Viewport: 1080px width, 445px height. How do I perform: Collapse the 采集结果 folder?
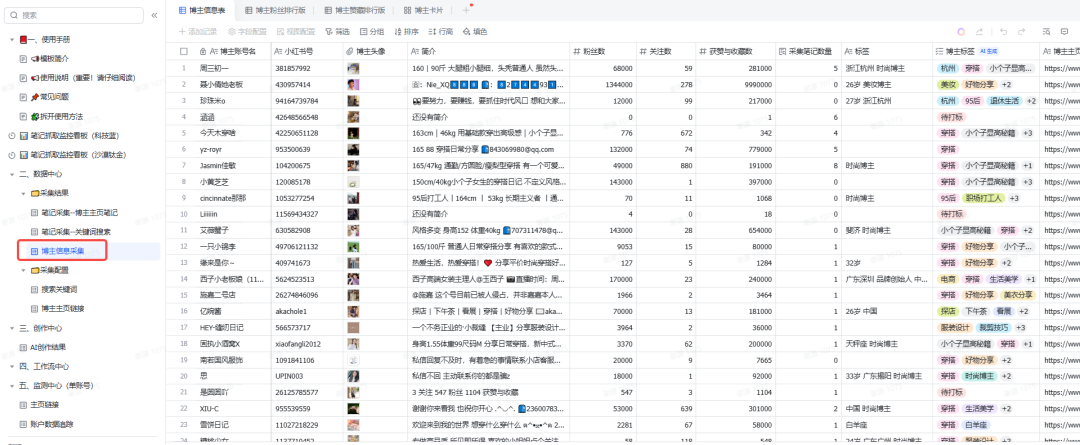[24, 194]
